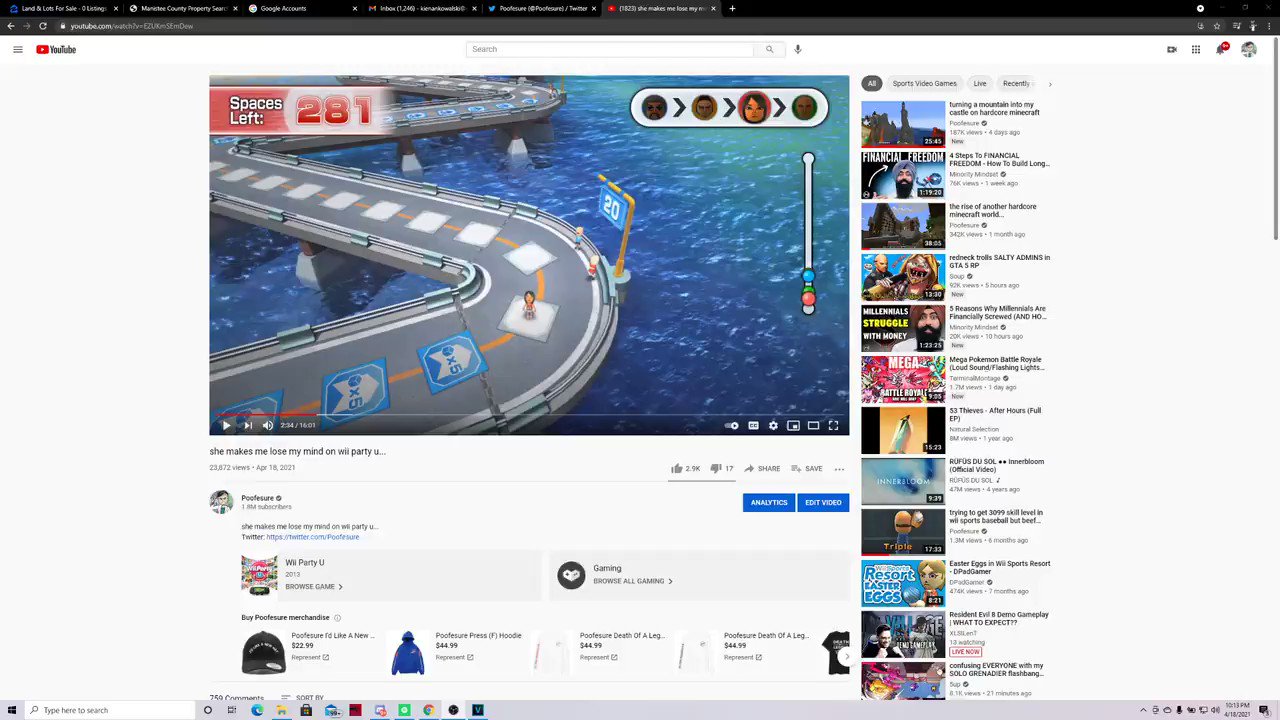The image size is (1280, 720).
Task: Open the notifications bell
Action: coord(1221,49)
